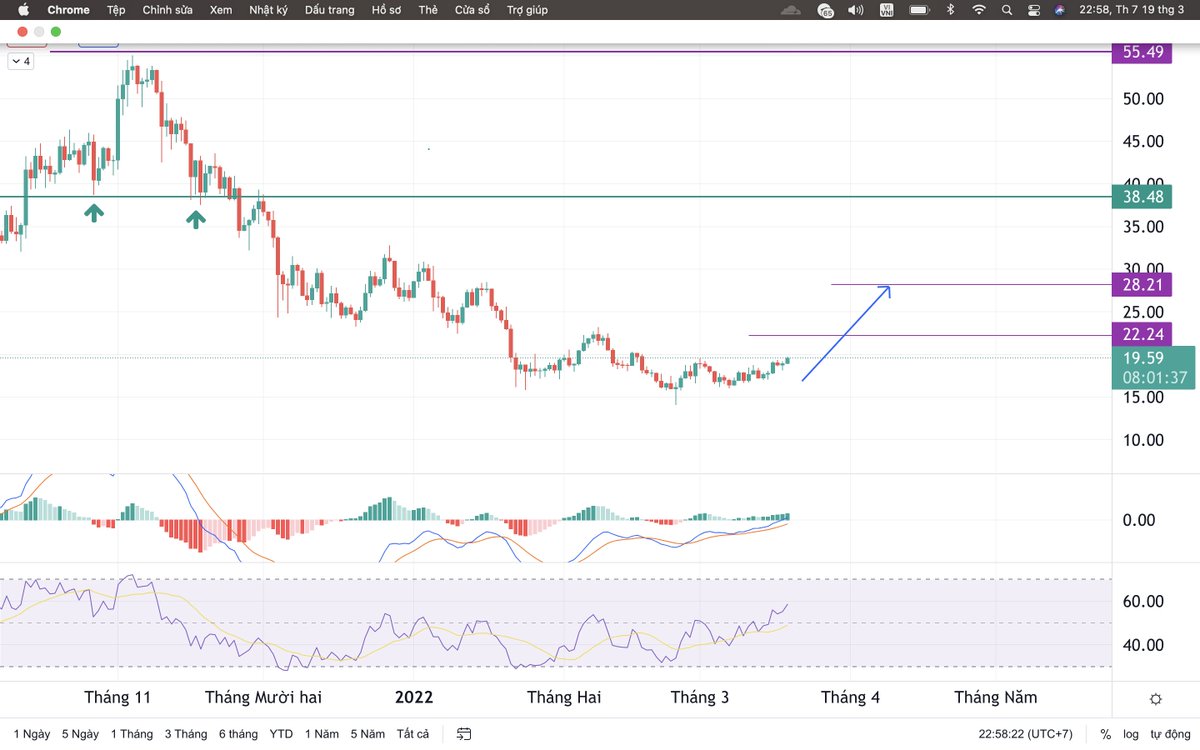Open Bluetooth menu bar icon
This screenshot has height=750, width=1200.
[x=950, y=10]
